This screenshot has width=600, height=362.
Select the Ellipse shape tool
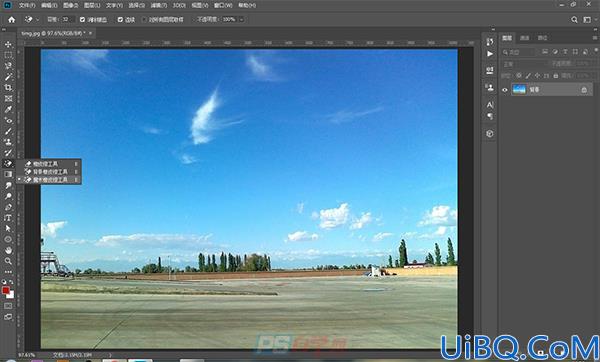(x=8, y=240)
